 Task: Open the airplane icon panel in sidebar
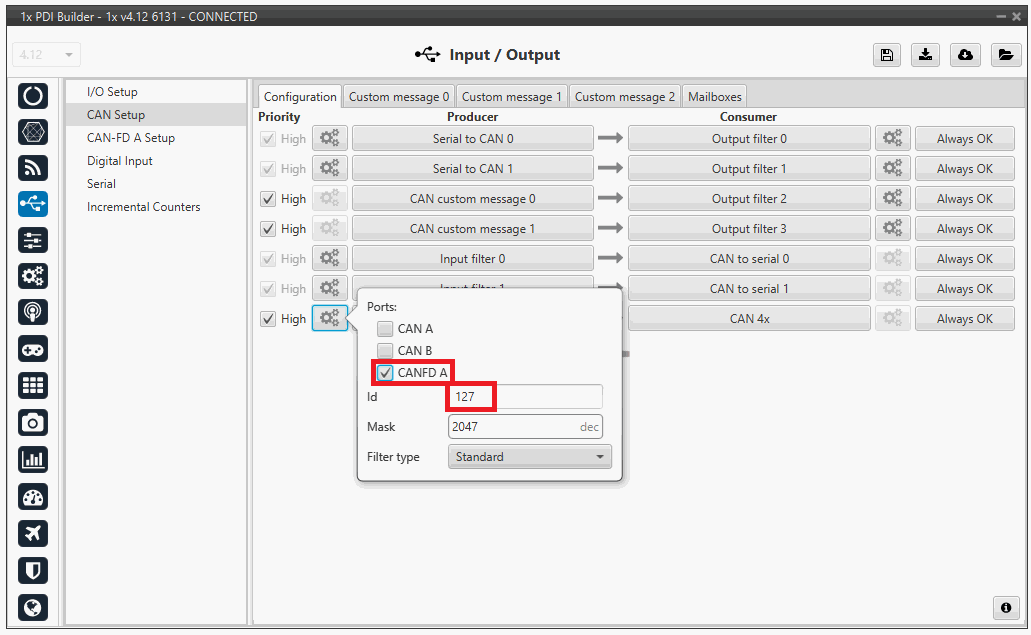point(33,533)
